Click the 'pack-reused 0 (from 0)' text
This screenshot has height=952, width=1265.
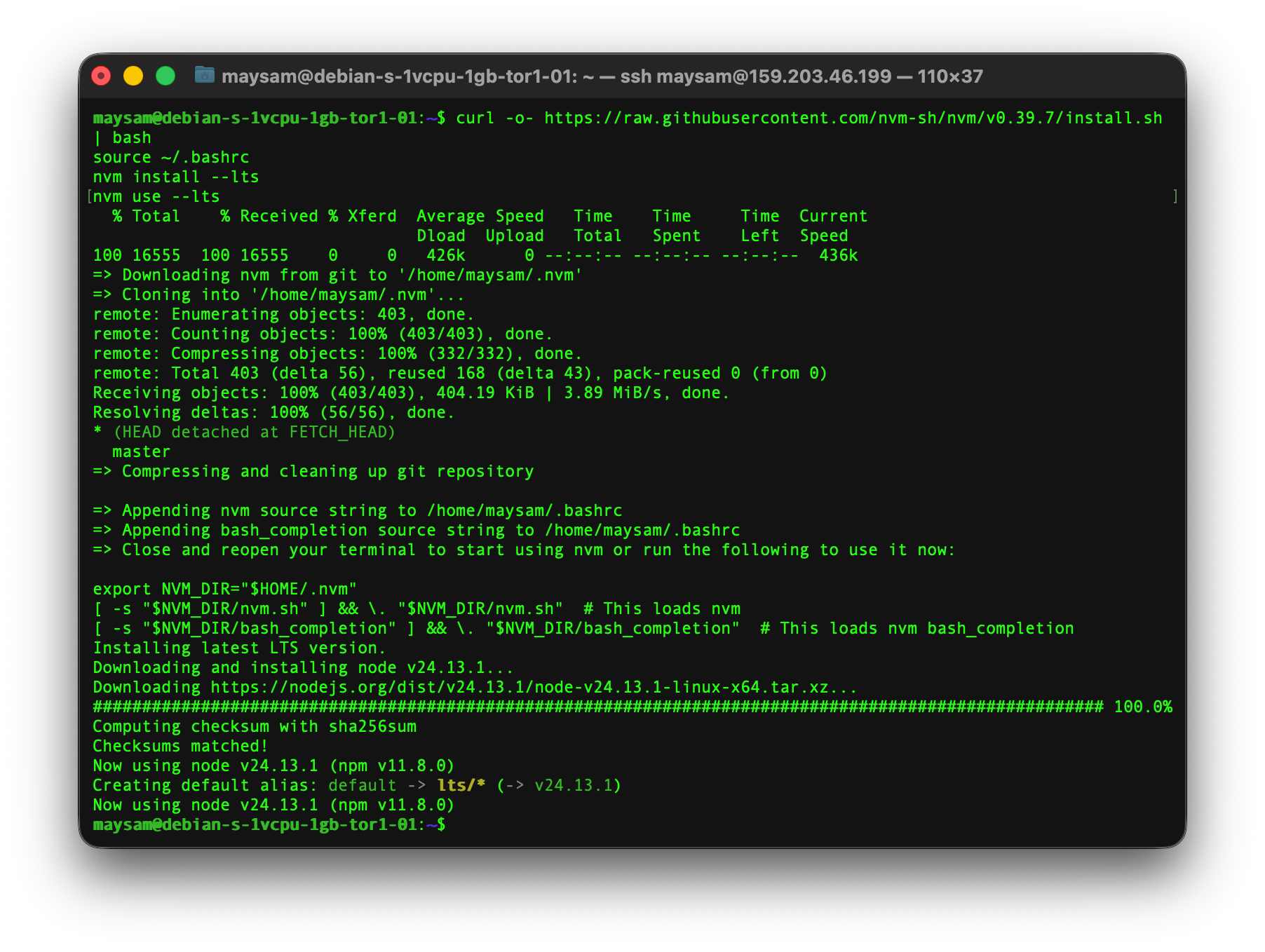point(720,373)
